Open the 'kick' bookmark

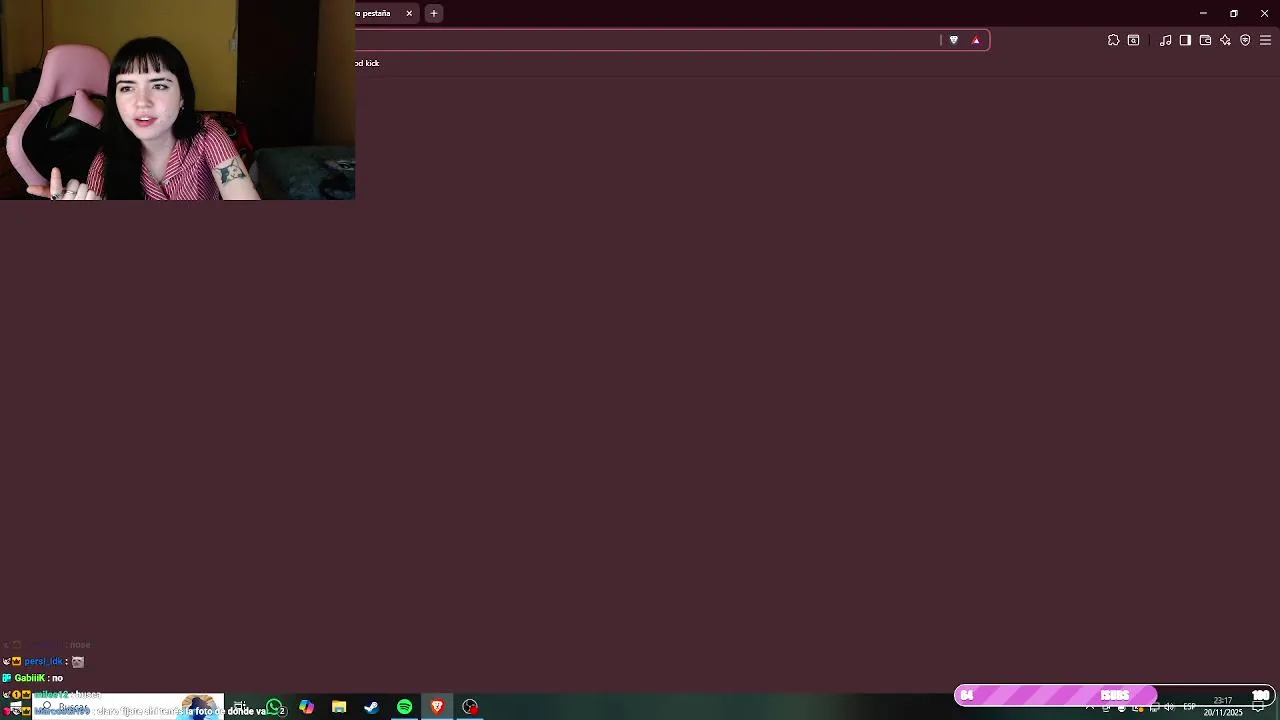click(368, 63)
